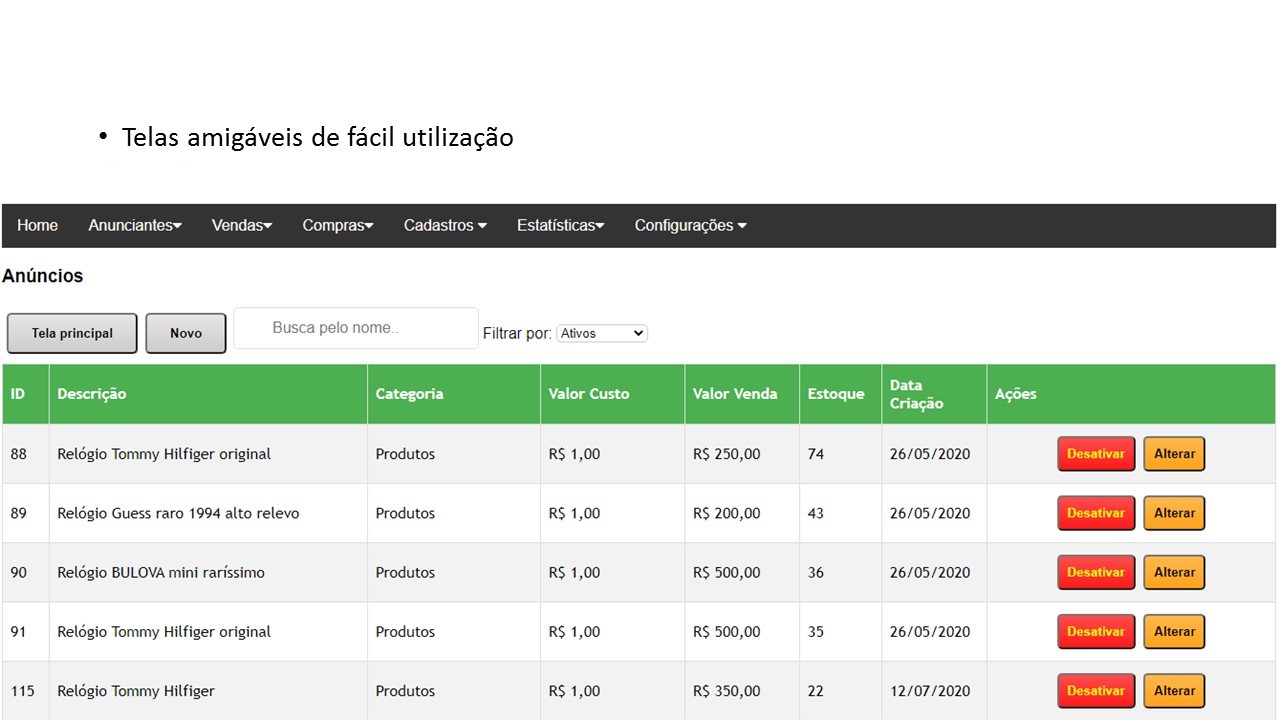Alter announcement 89 Relógio Guess raro
This screenshot has width=1280, height=720.
[x=1173, y=512]
